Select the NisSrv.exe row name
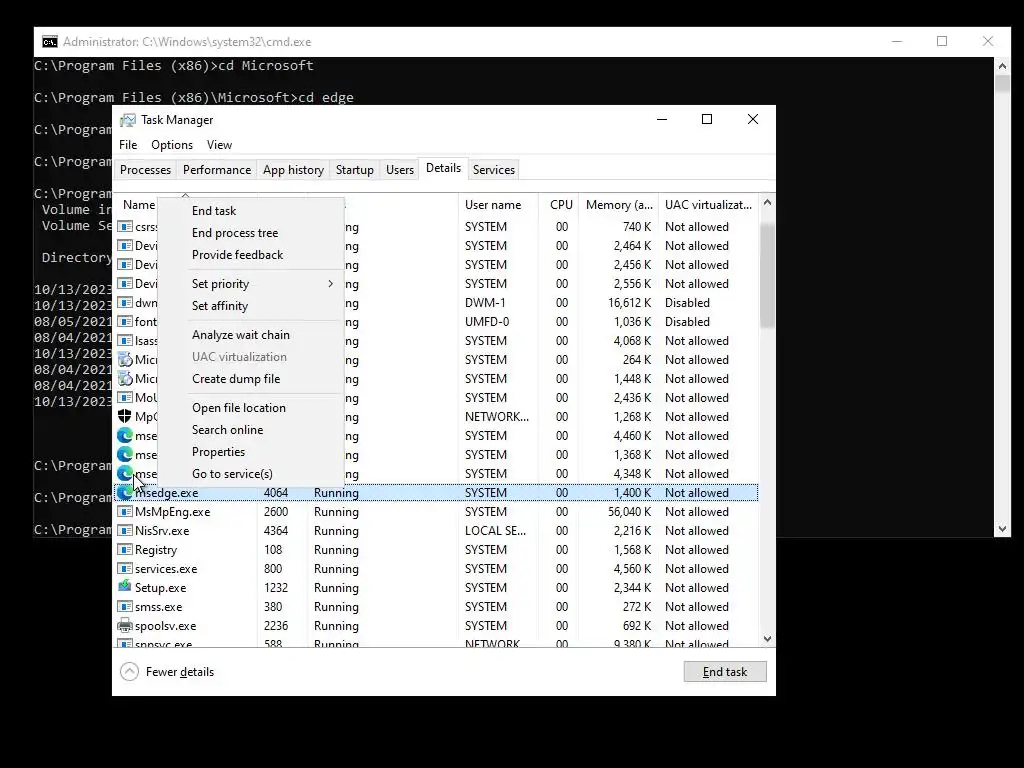 coord(162,531)
